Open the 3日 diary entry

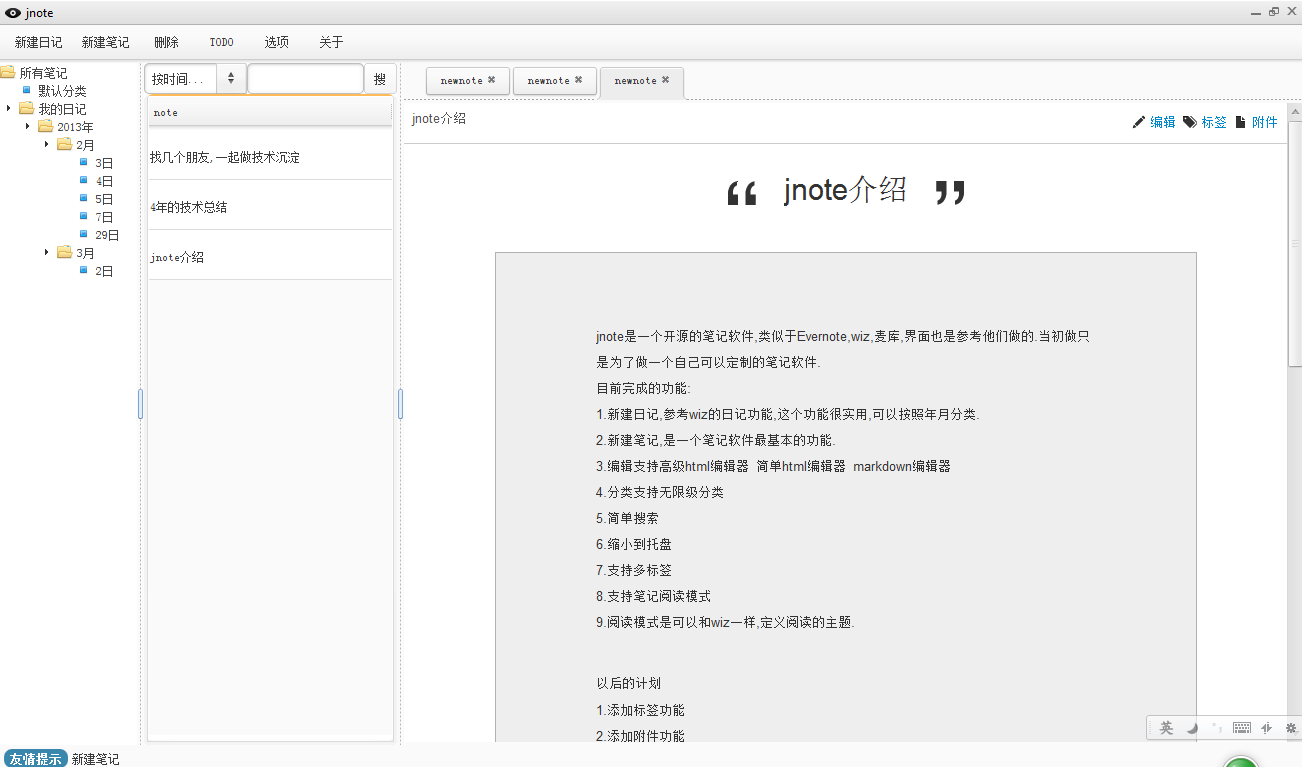click(104, 163)
